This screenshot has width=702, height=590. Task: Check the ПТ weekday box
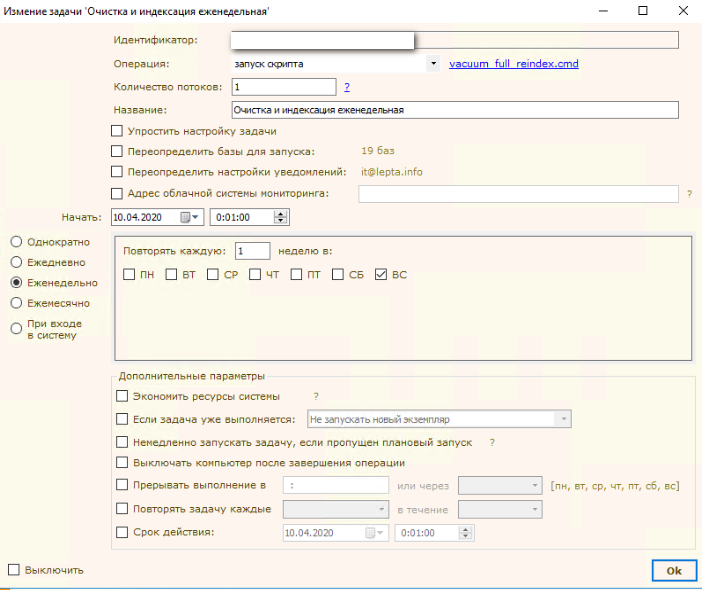click(296, 274)
